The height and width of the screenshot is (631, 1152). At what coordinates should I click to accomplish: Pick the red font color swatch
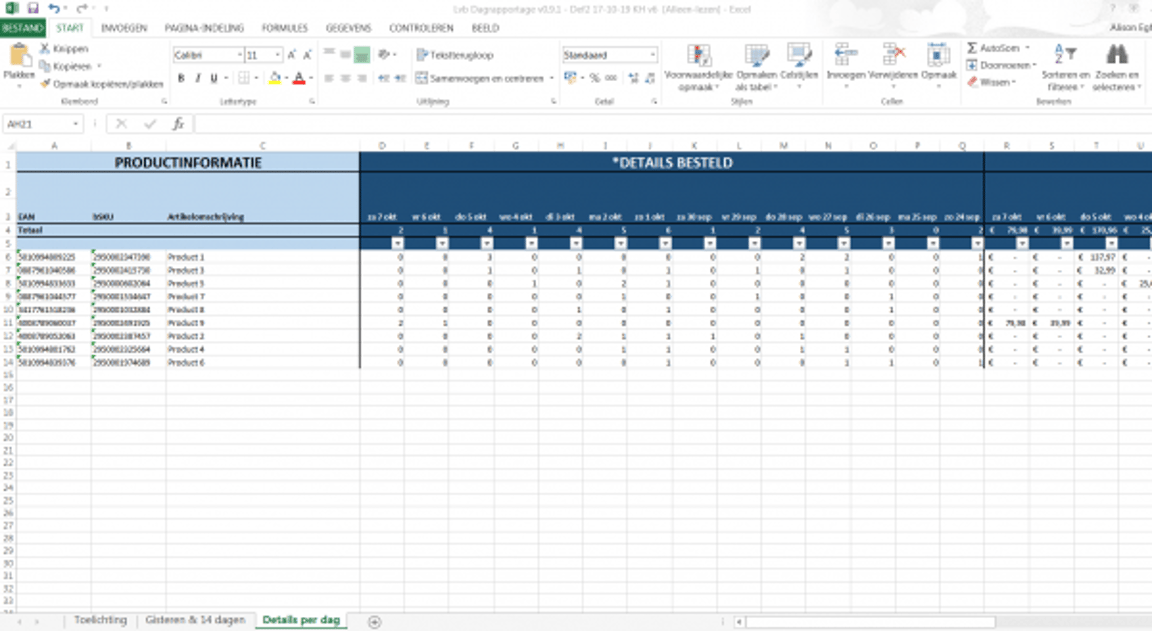[298, 78]
